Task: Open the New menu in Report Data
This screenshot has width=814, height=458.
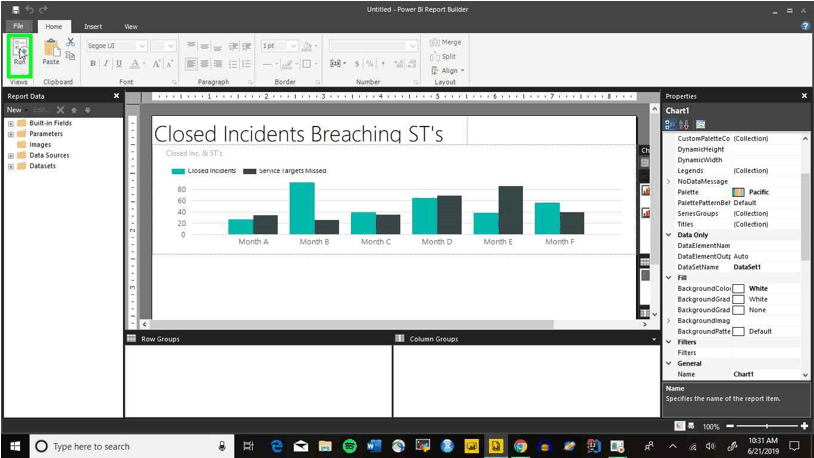Action: click(x=17, y=110)
